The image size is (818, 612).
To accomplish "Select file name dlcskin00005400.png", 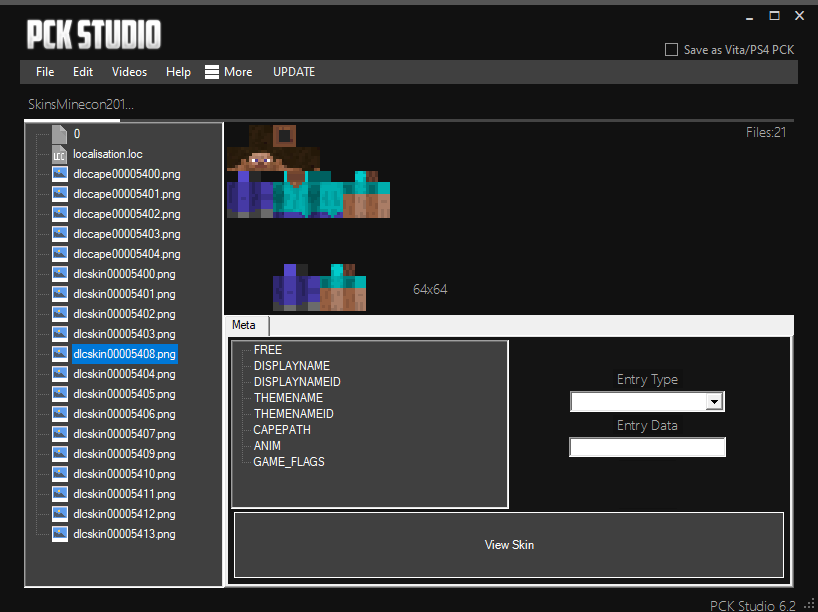I will click(x=124, y=274).
